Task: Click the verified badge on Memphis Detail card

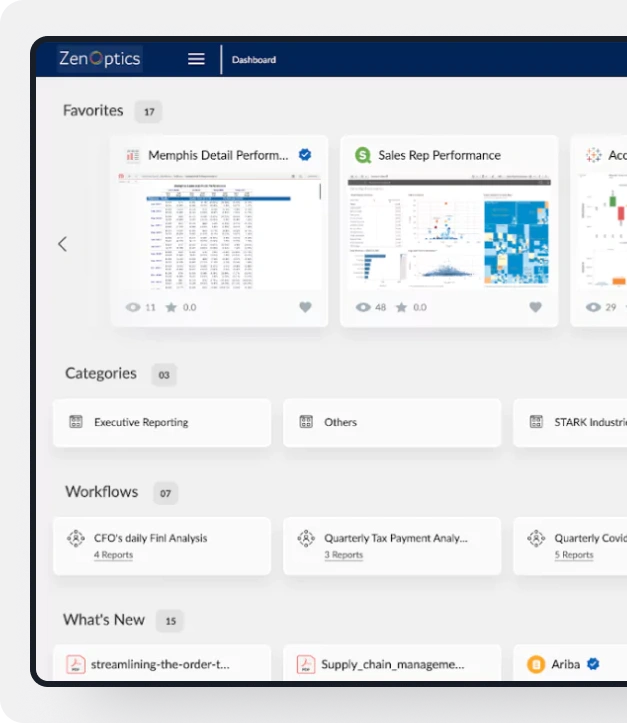Action: click(306, 155)
